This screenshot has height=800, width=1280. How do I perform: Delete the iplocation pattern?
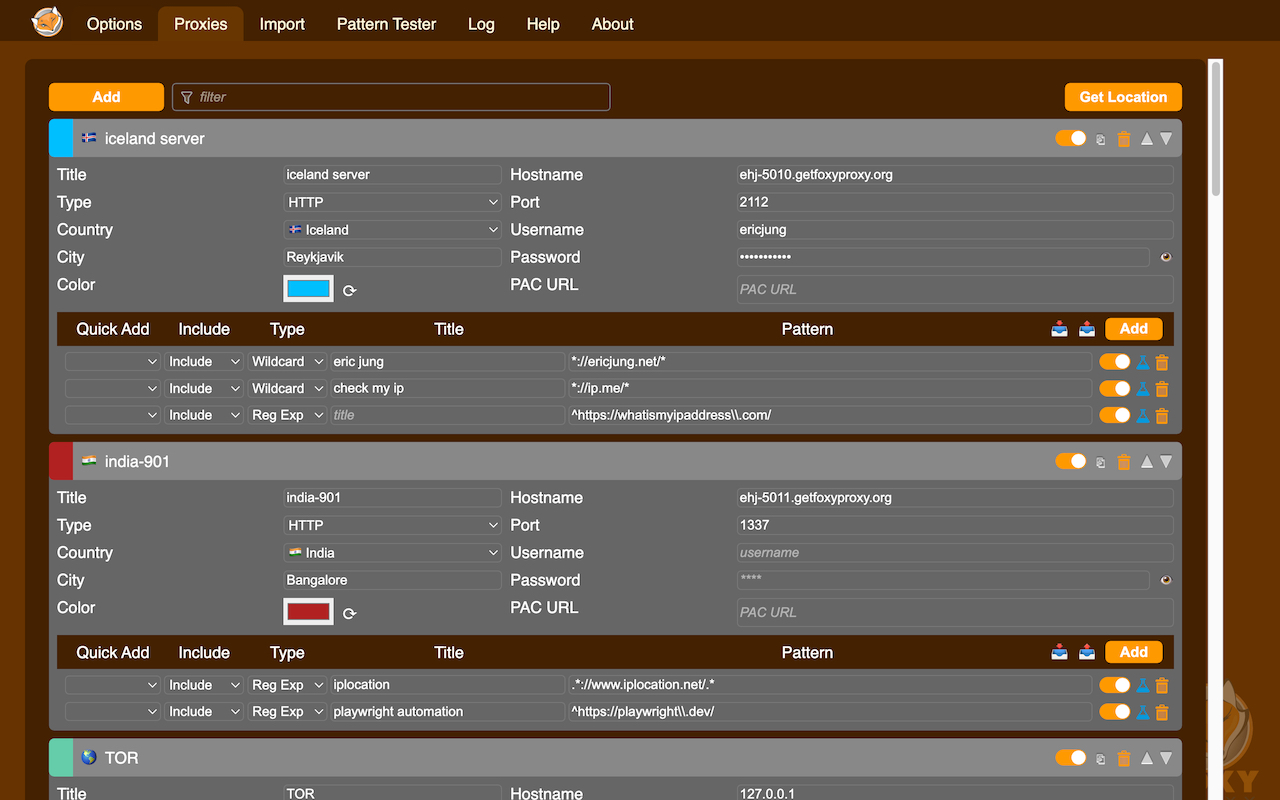(x=1161, y=685)
